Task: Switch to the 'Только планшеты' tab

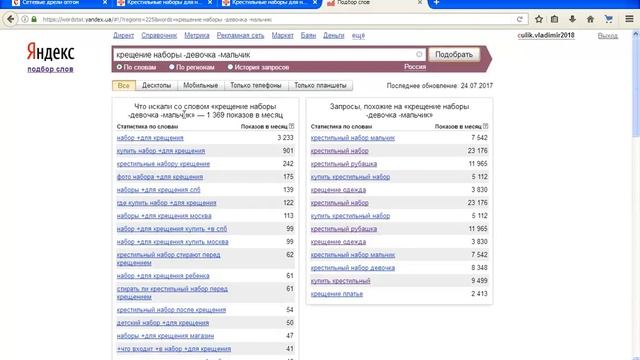Action: coord(320,85)
